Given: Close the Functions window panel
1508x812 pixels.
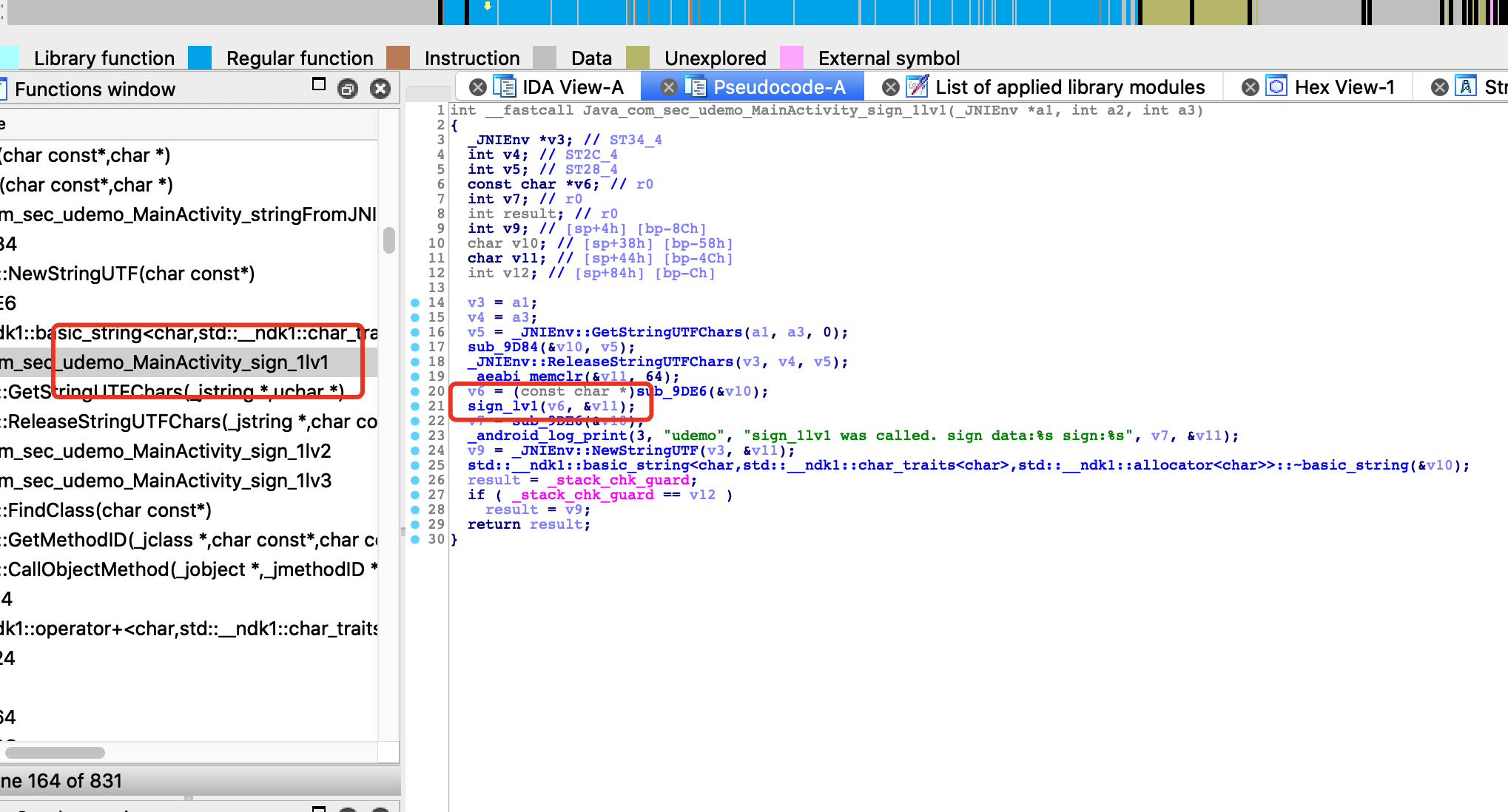Looking at the screenshot, I should pyautogui.click(x=380, y=89).
